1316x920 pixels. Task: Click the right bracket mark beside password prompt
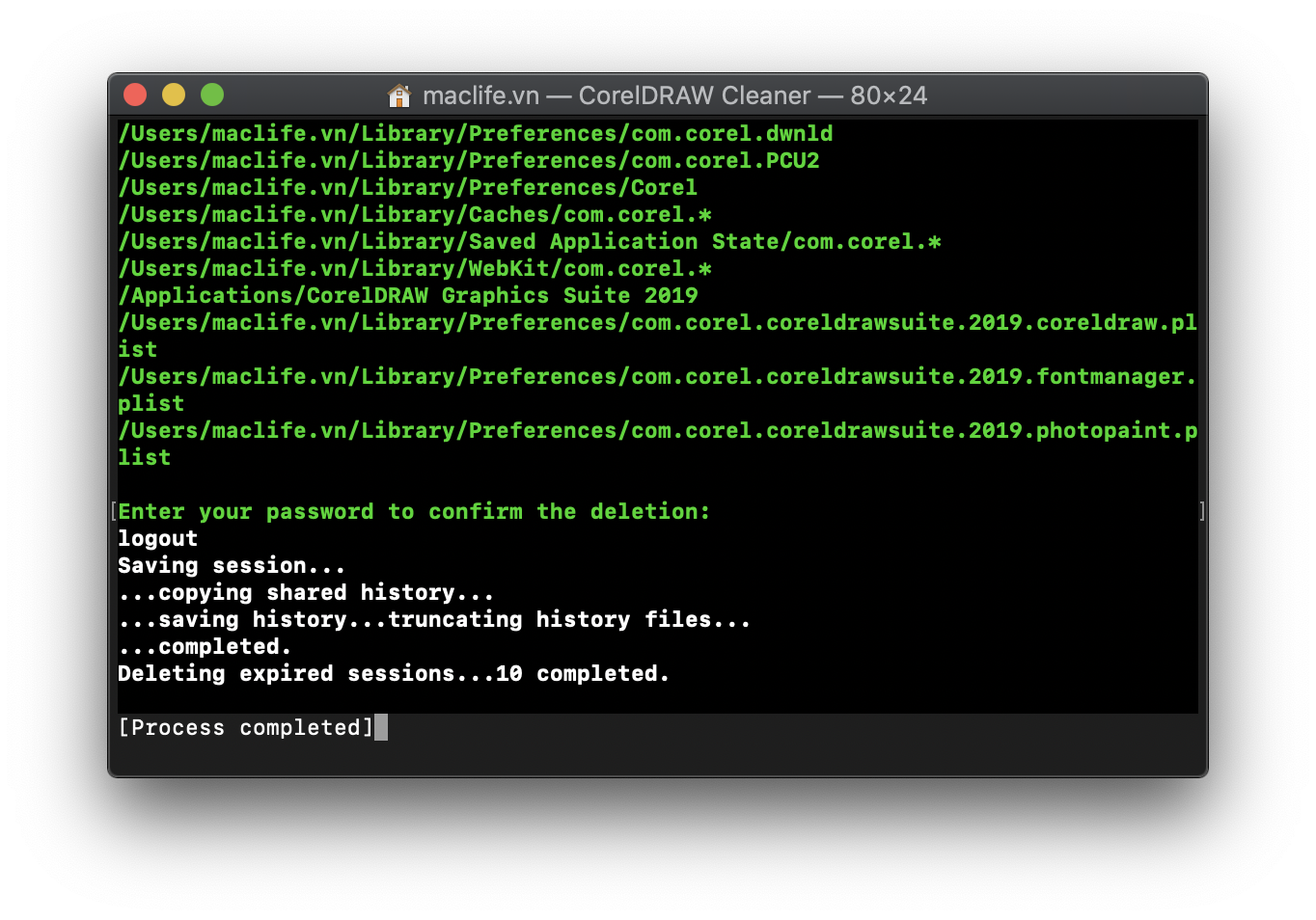[1201, 511]
